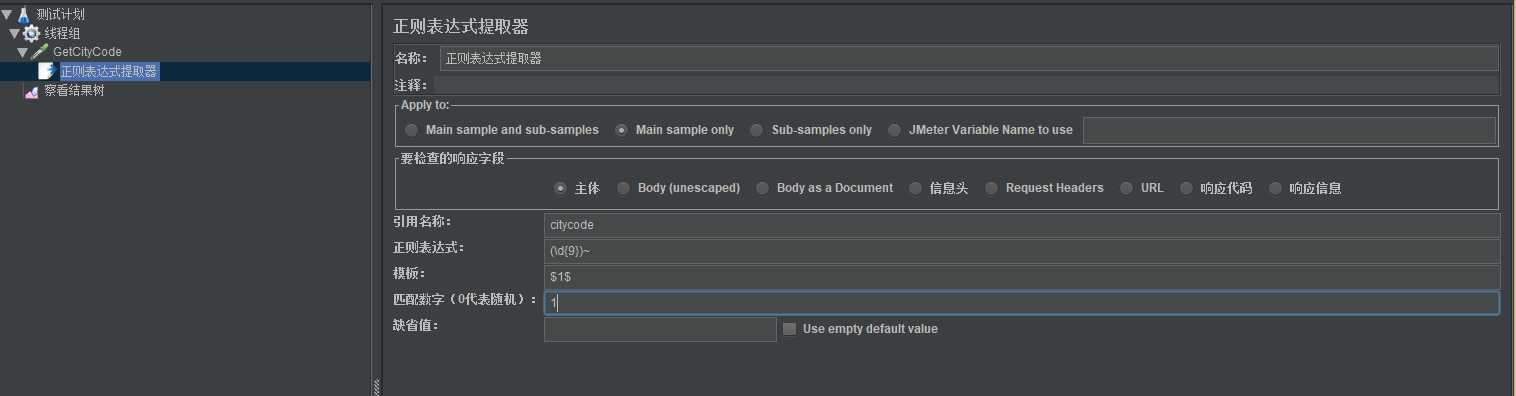The height and width of the screenshot is (396, 1516).
Task: Select 正则表达式提取器 tree row
Action: 108,71
